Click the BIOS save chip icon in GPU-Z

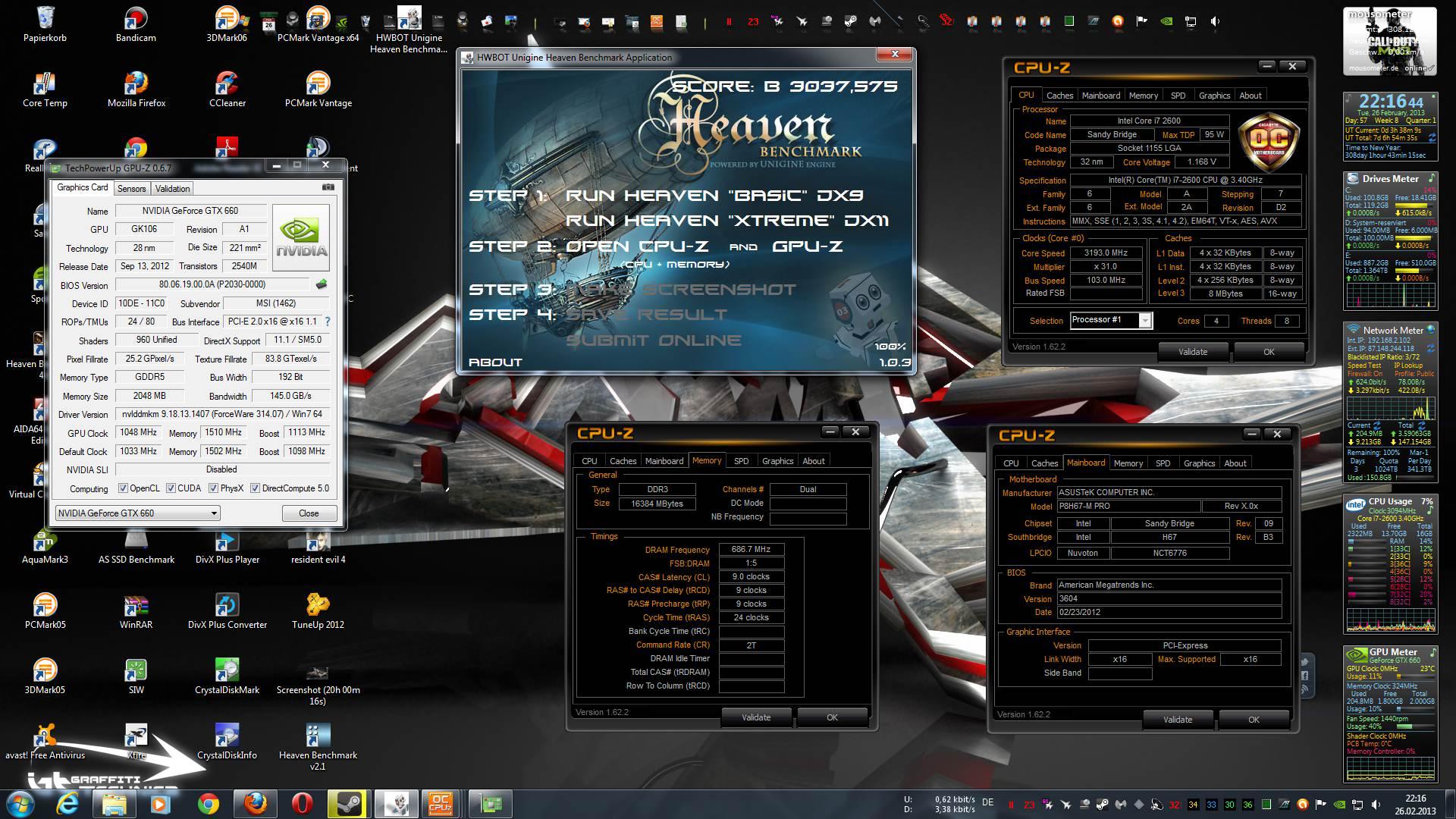pyautogui.click(x=322, y=284)
